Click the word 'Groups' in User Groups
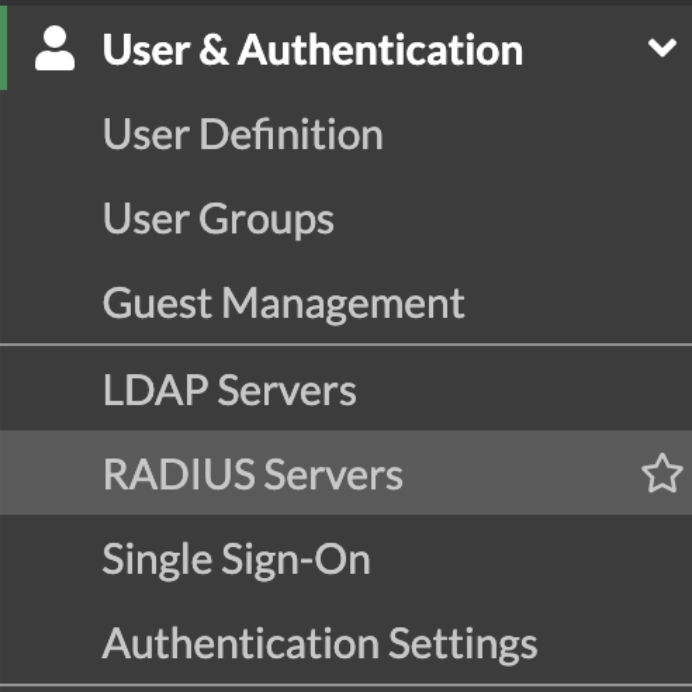Viewport: 692px width, 692px height. (x=266, y=219)
